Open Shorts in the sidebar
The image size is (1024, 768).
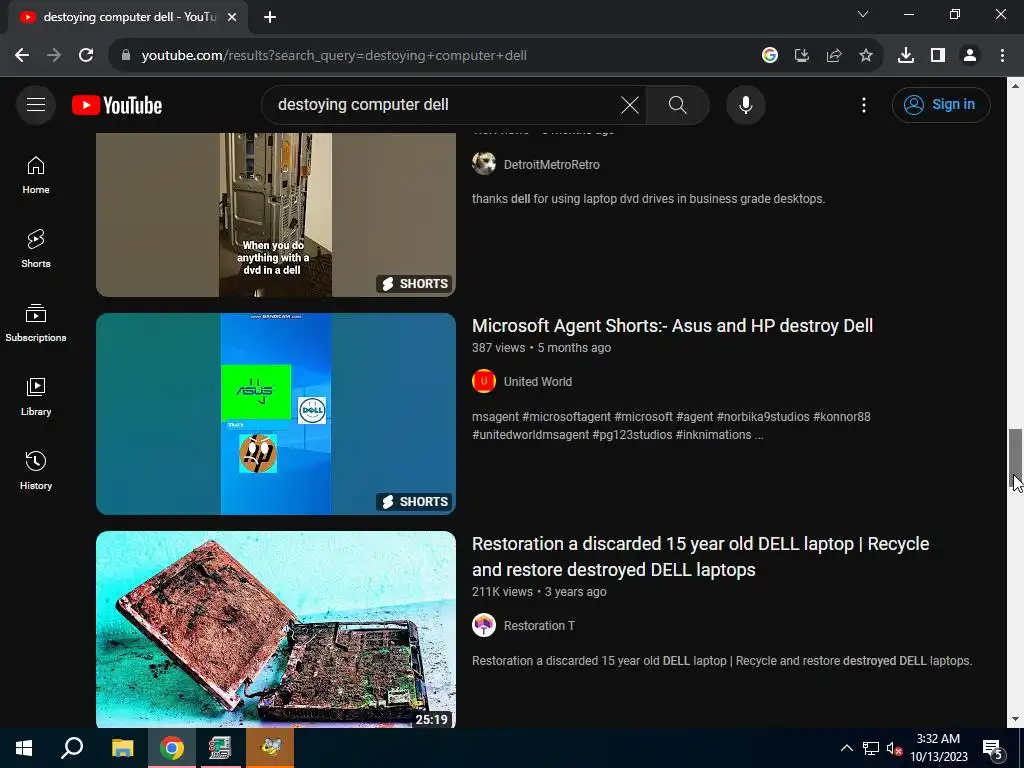36,249
